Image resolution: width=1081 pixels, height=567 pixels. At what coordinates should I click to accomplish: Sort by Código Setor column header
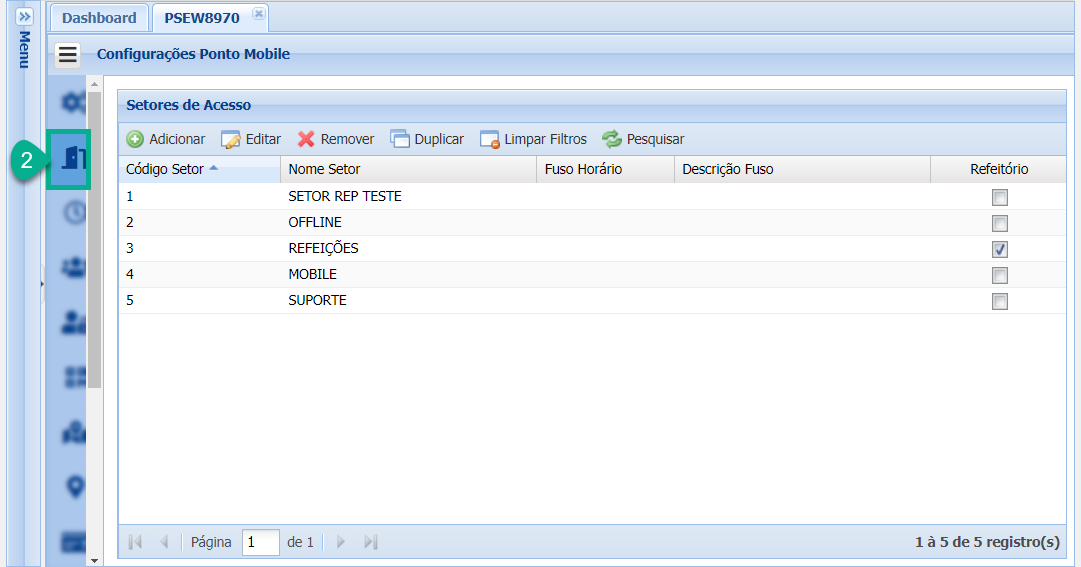[199, 169]
